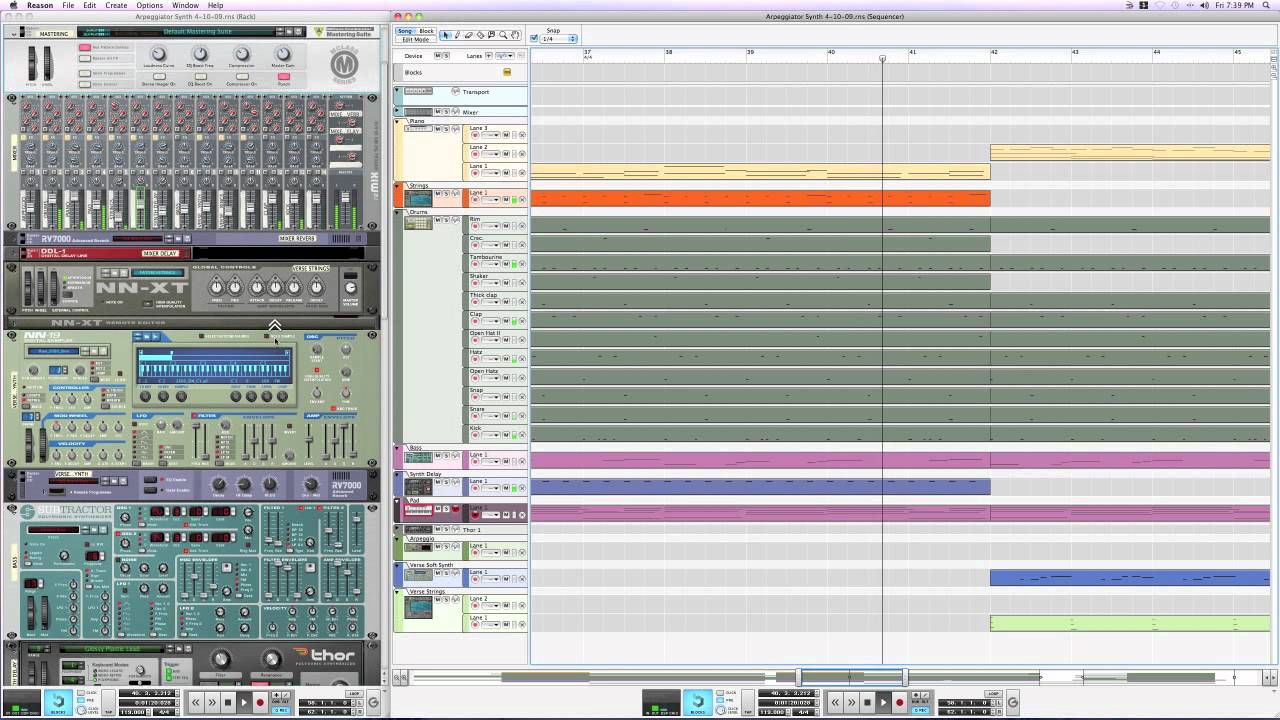Solo the Bass track
This screenshot has height=720, width=1280.
coord(446,455)
